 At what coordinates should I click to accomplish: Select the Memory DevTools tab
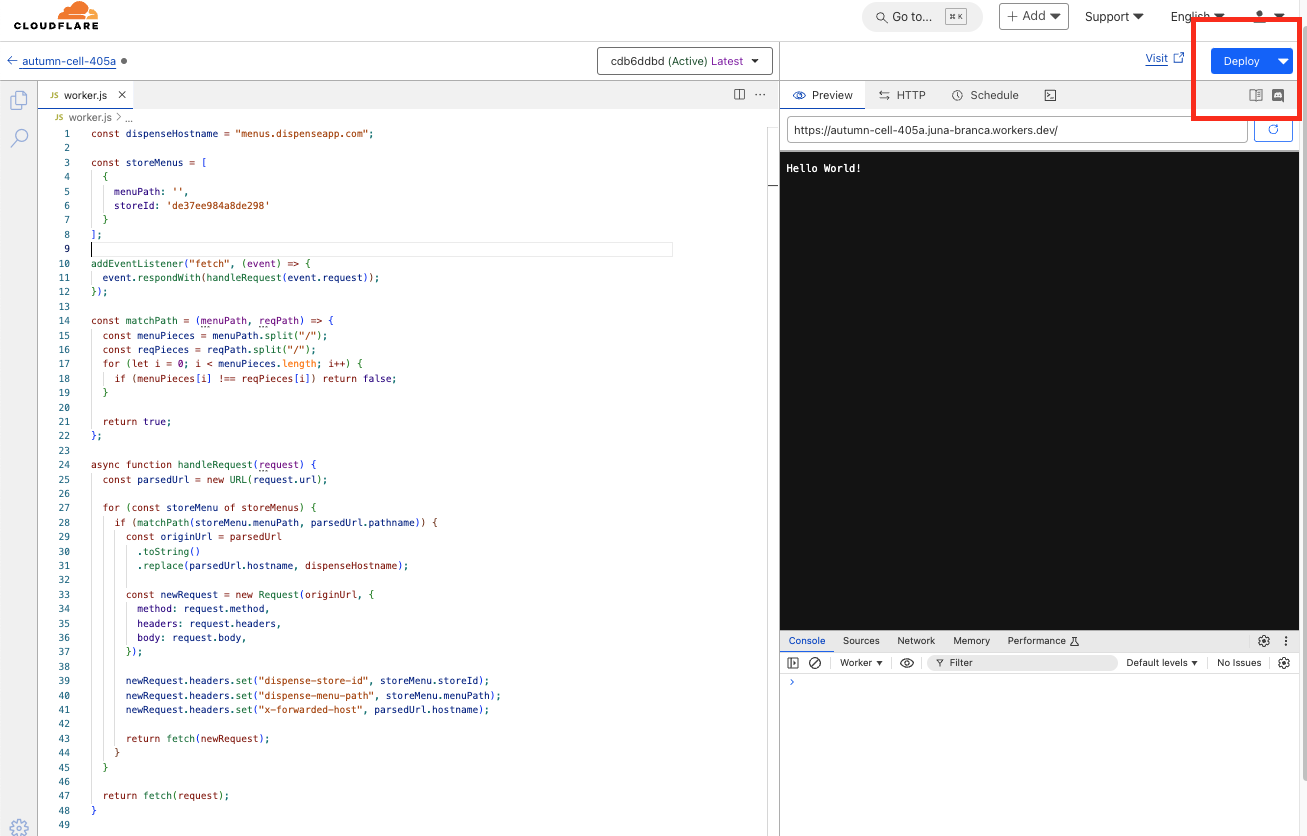(971, 641)
